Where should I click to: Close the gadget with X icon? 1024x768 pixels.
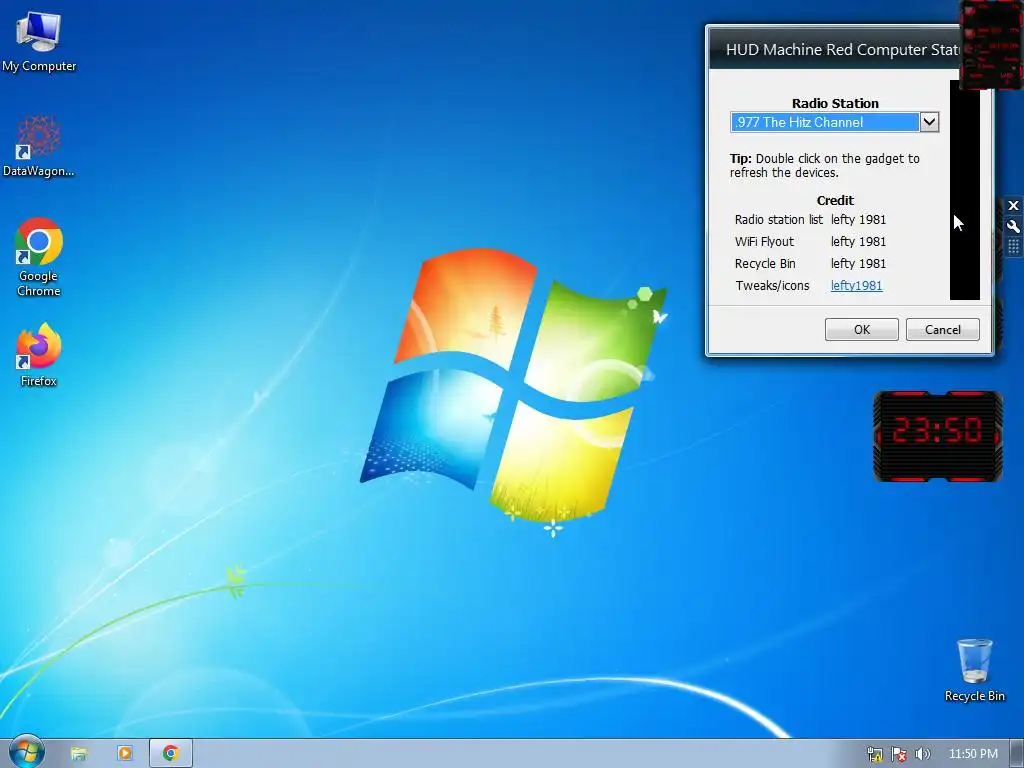click(1013, 206)
